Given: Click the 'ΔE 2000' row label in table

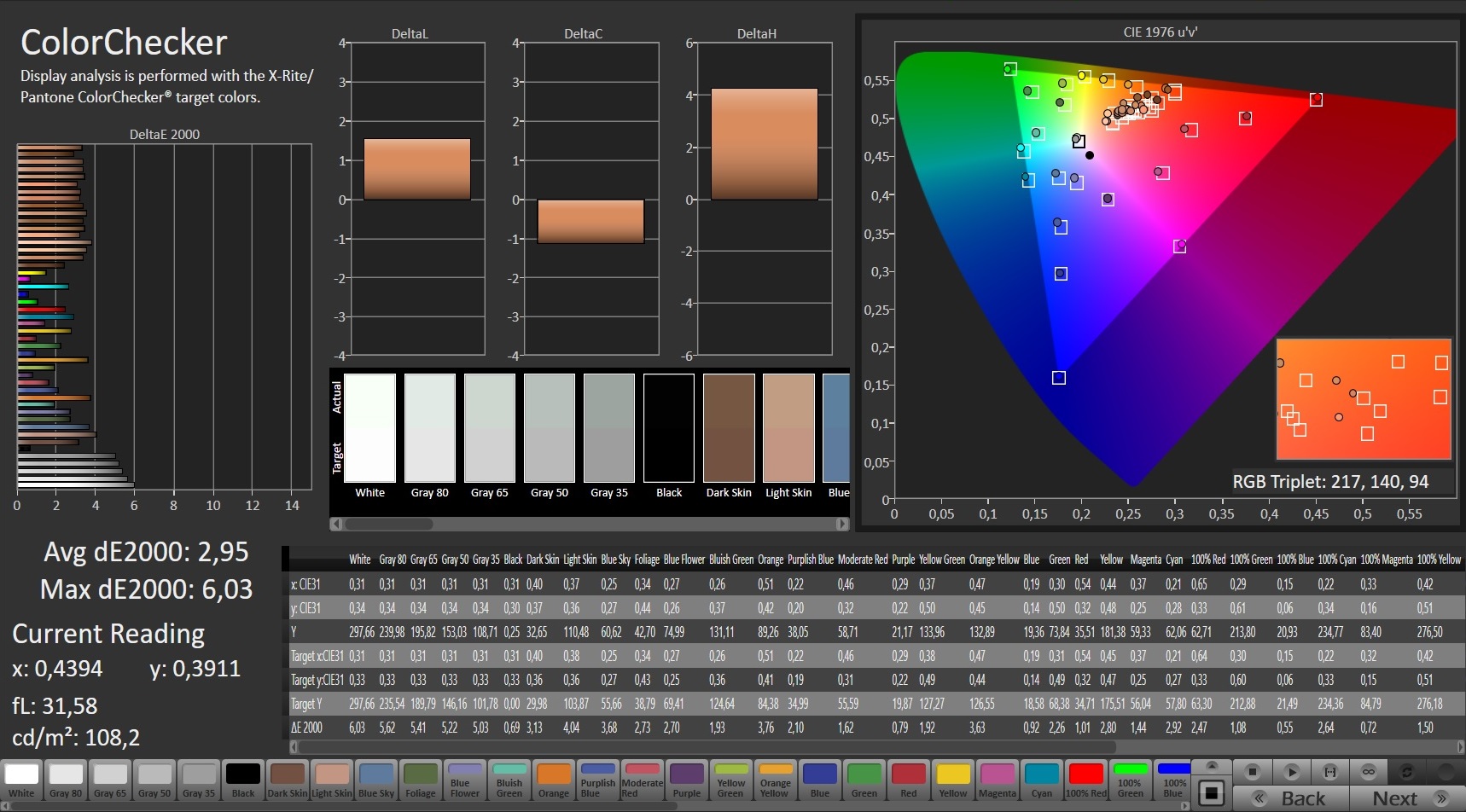Looking at the screenshot, I should point(306,728).
